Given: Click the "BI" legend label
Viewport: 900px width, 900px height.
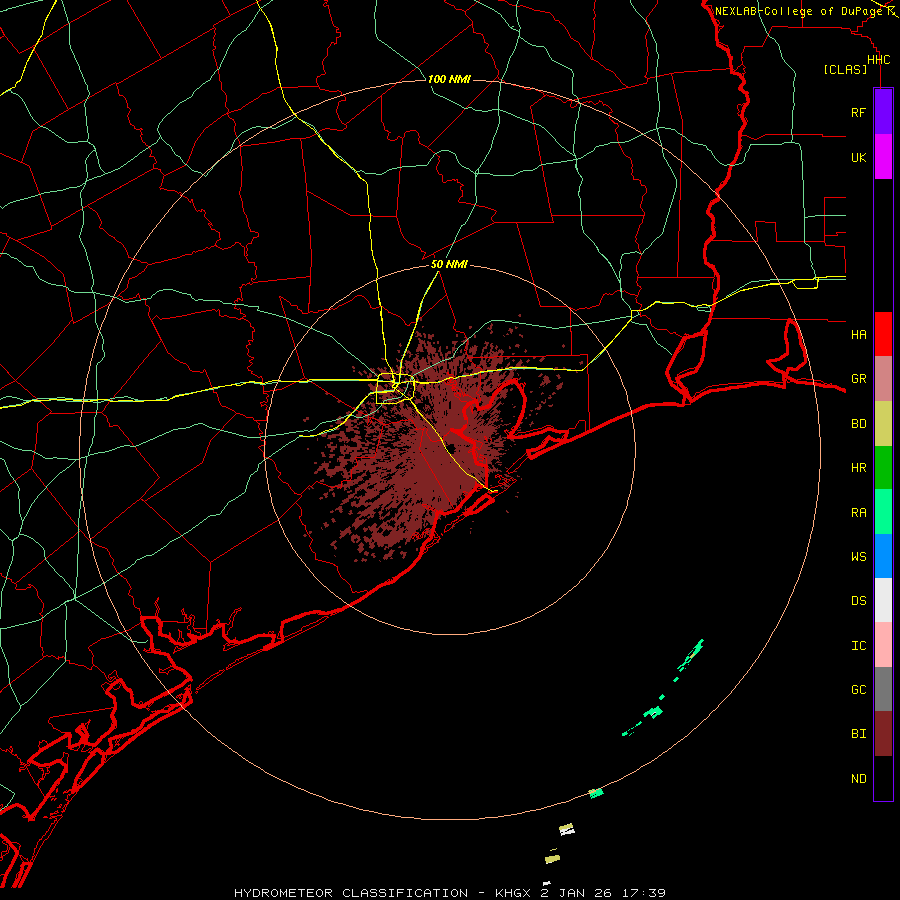Looking at the screenshot, I should point(859,734).
